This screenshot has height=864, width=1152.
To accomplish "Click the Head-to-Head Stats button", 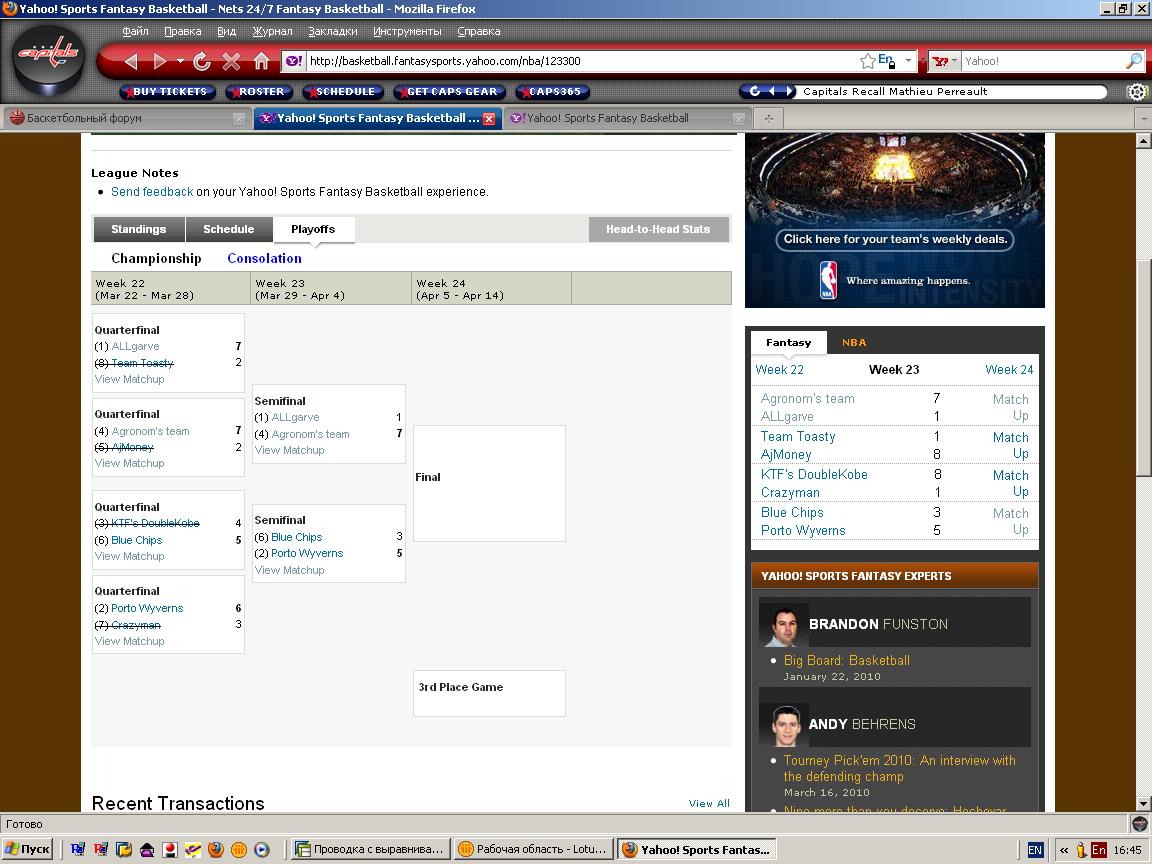I will [x=658, y=229].
